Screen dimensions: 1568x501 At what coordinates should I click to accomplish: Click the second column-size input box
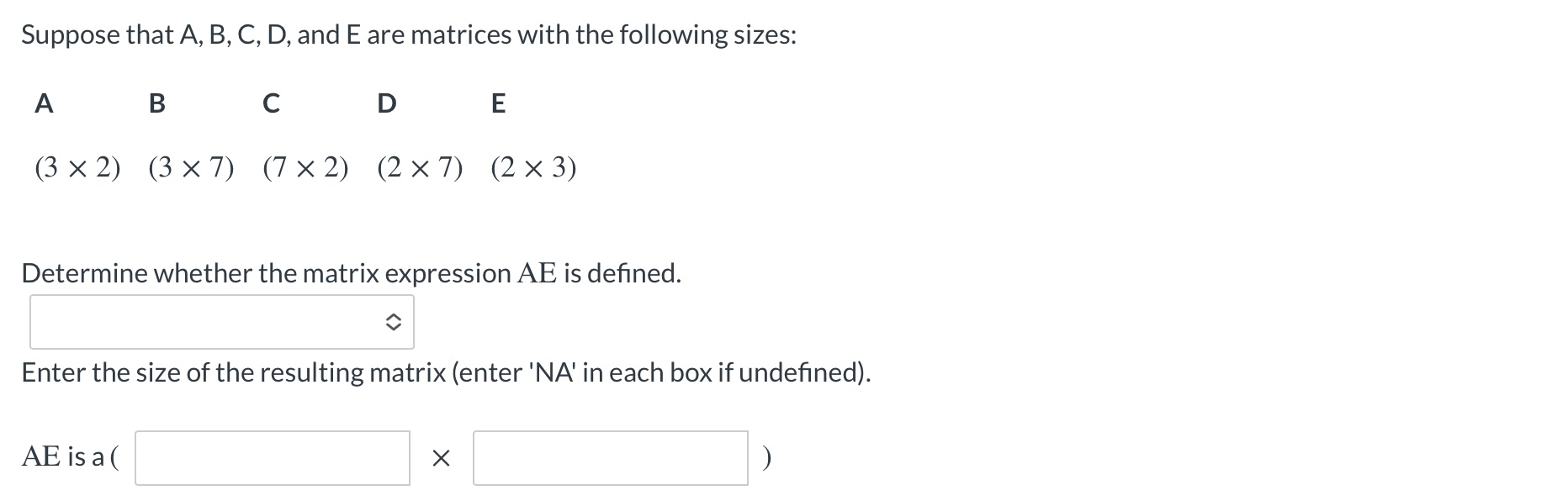pos(610,458)
